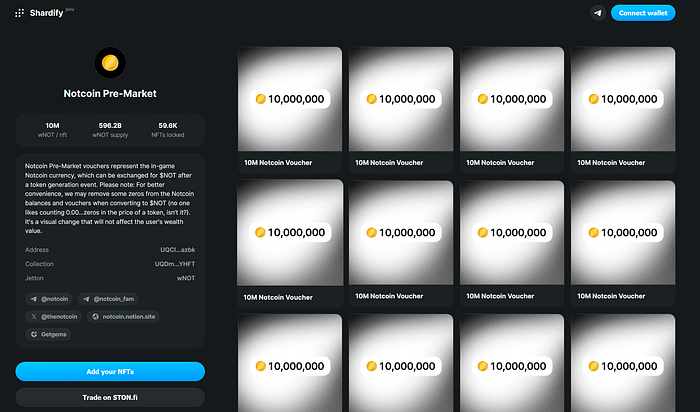This screenshot has height=412, width=700.
Task: Connect wallet using the header button
Action: click(x=643, y=13)
